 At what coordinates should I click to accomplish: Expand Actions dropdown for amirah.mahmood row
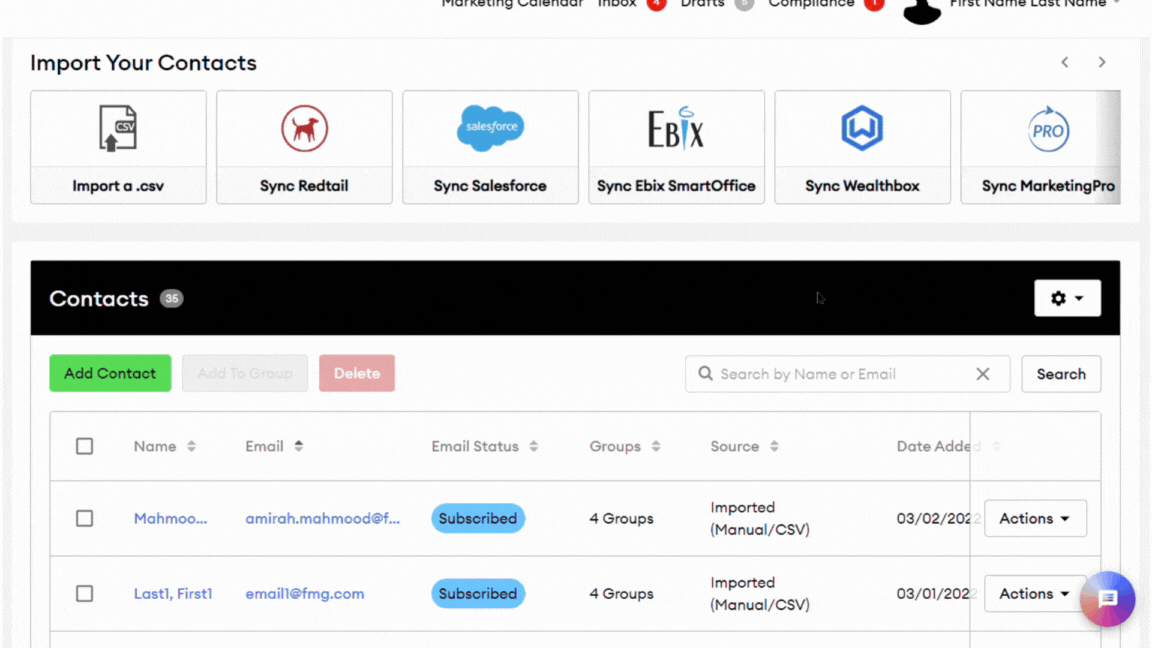tap(1035, 519)
